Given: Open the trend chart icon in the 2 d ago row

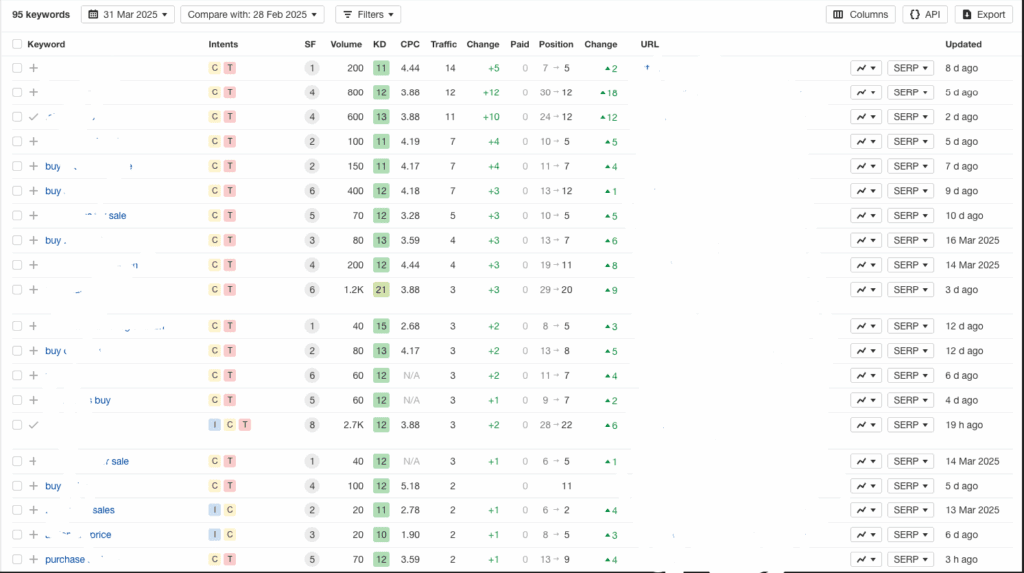Looking at the screenshot, I should tap(866, 117).
